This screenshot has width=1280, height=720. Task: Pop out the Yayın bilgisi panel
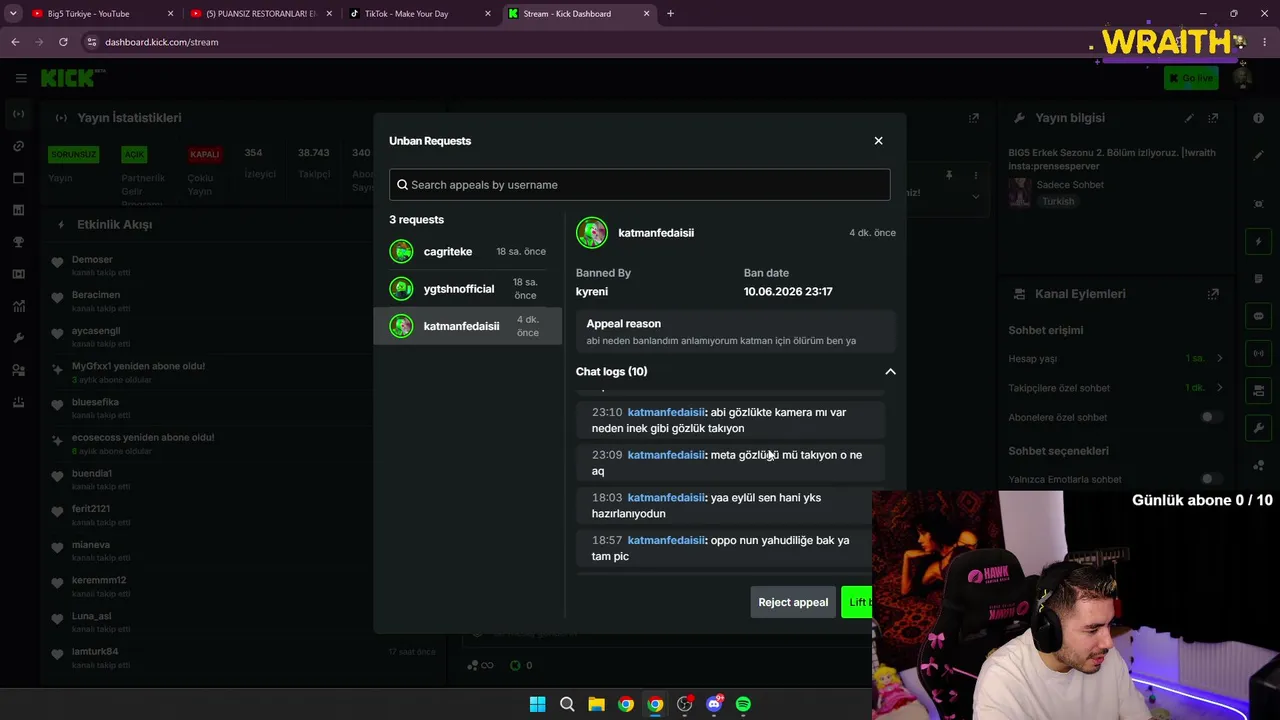[1213, 118]
